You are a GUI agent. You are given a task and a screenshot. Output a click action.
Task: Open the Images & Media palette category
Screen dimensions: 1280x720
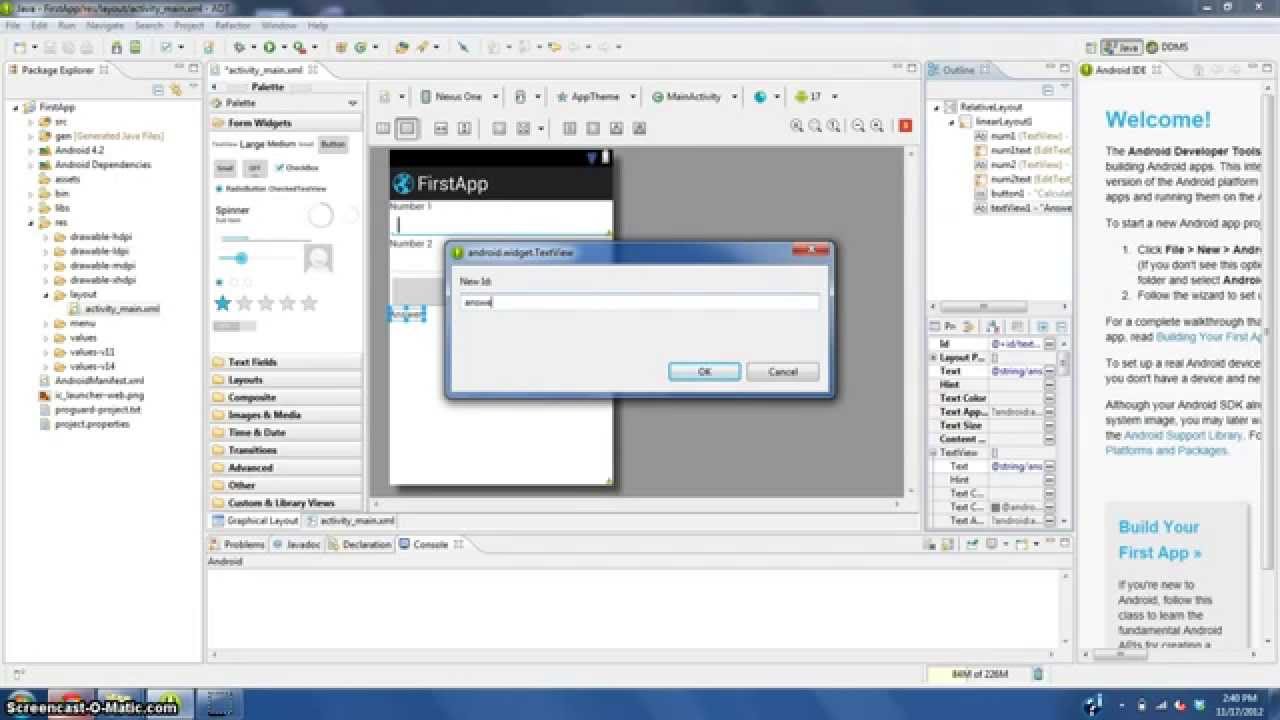point(285,415)
